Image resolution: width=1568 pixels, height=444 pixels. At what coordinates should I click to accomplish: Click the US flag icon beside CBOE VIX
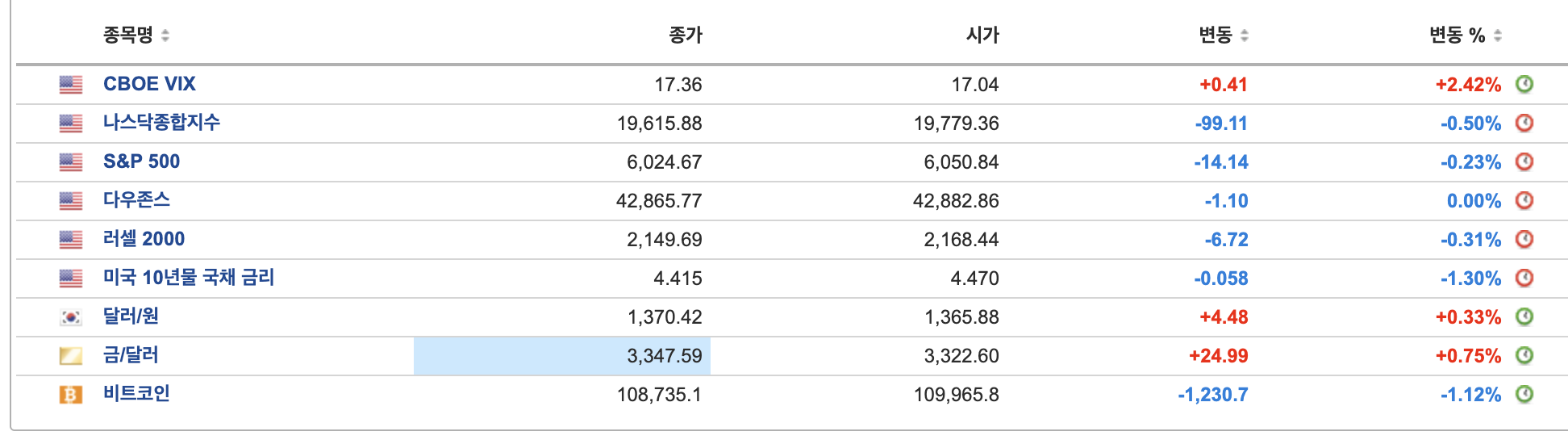click(71, 85)
